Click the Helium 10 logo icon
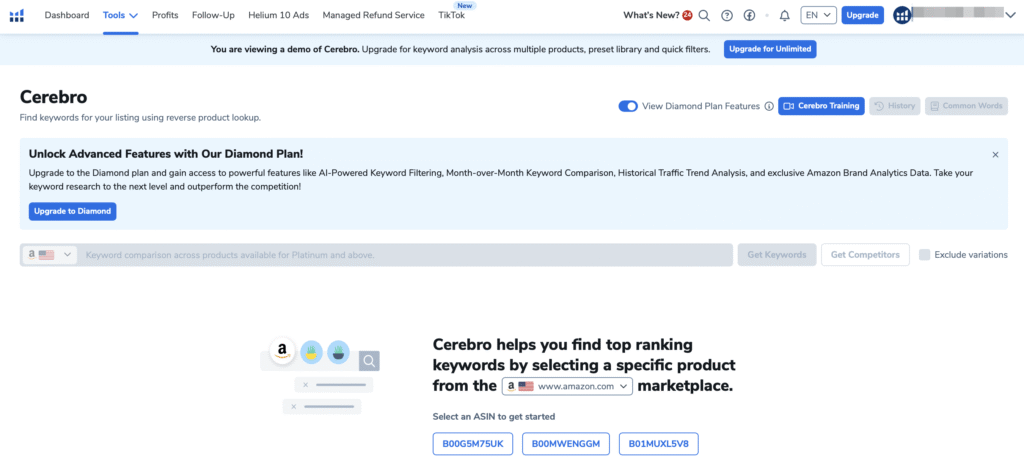This screenshot has height=464, width=1024. (x=19, y=15)
